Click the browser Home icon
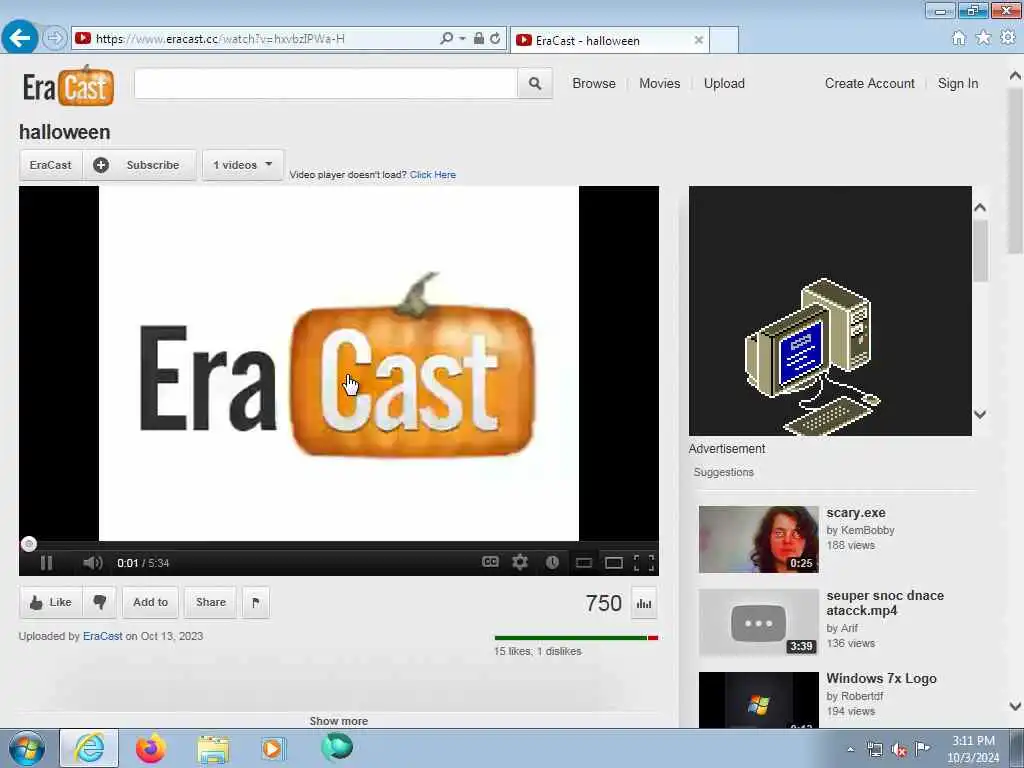 [x=958, y=38]
